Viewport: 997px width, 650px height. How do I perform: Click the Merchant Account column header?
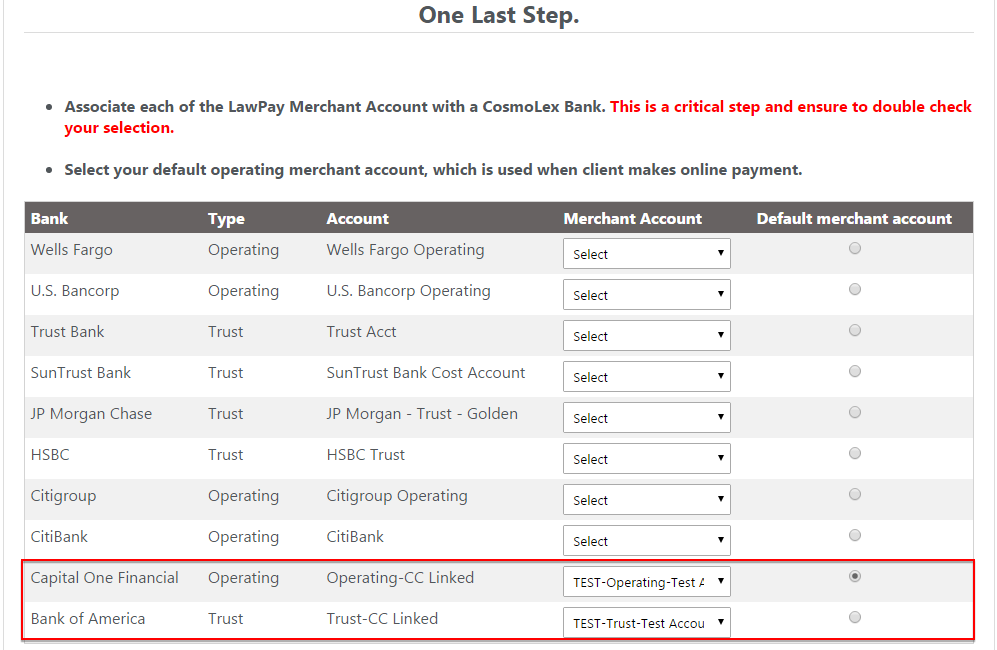point(633,219)
